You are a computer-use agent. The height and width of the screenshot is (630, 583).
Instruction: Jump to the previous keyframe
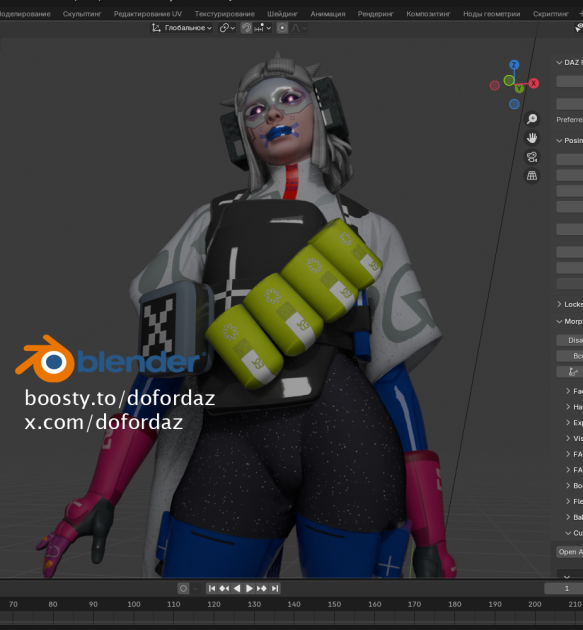point(224,588)
